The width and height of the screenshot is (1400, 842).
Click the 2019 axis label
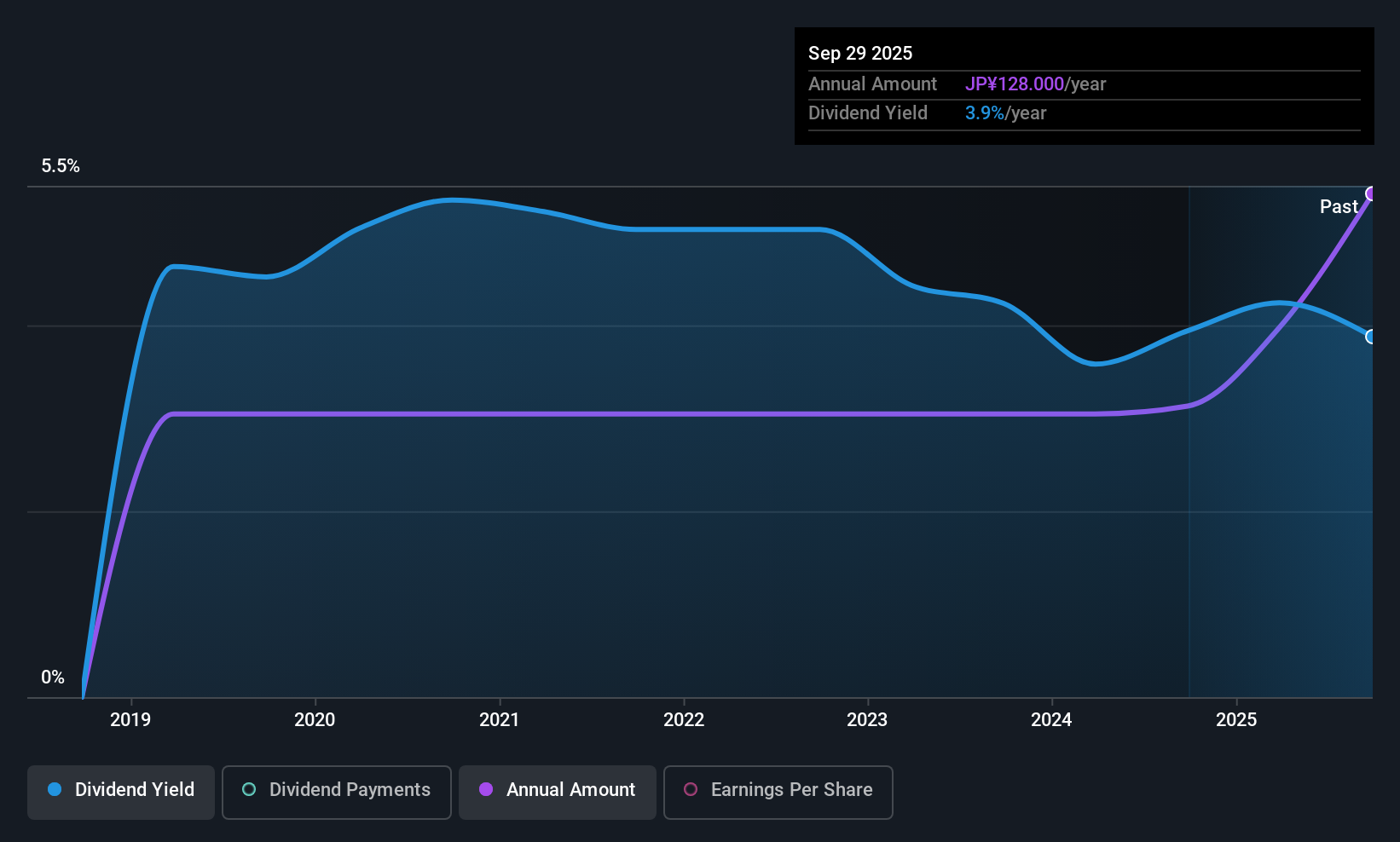click(130, 719)
